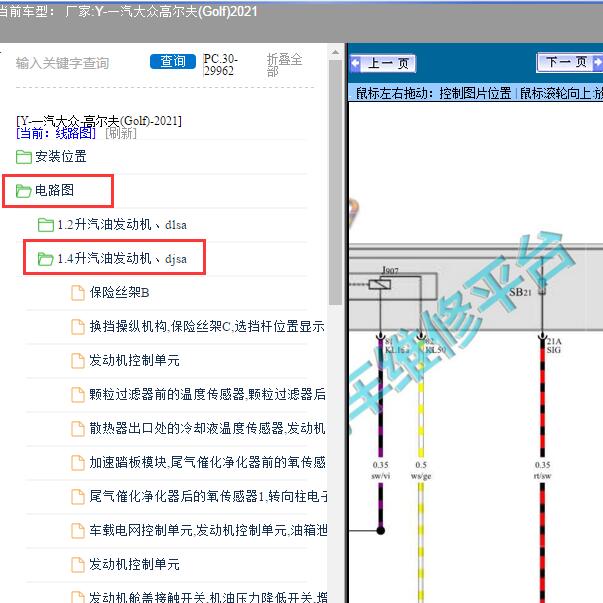Click document icon for 车载电网控制单元 entry
This screenshot has height=603, width=603.
78,531
